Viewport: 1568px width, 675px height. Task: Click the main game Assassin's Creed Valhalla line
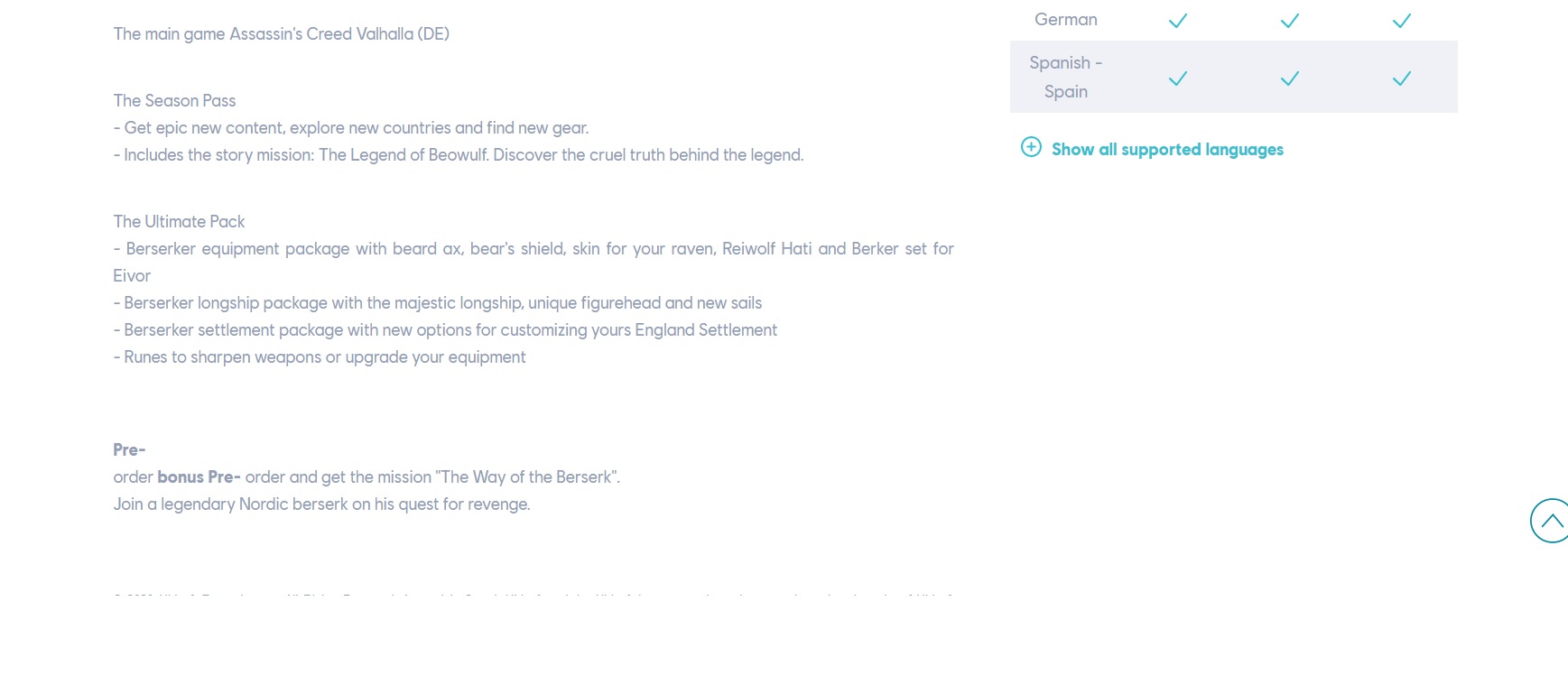(x=281, y=34)
